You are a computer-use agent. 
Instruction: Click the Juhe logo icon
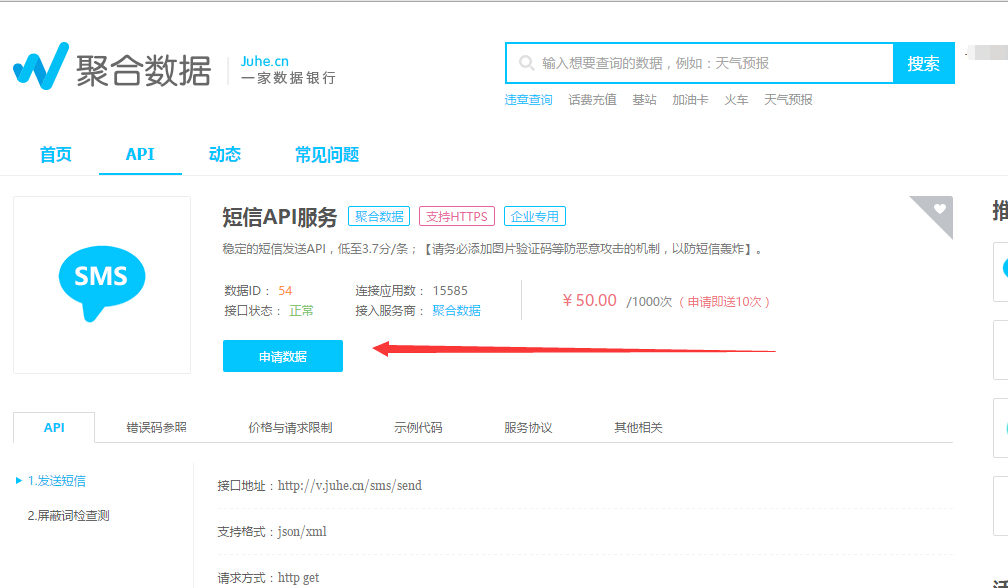click(40, 65)
